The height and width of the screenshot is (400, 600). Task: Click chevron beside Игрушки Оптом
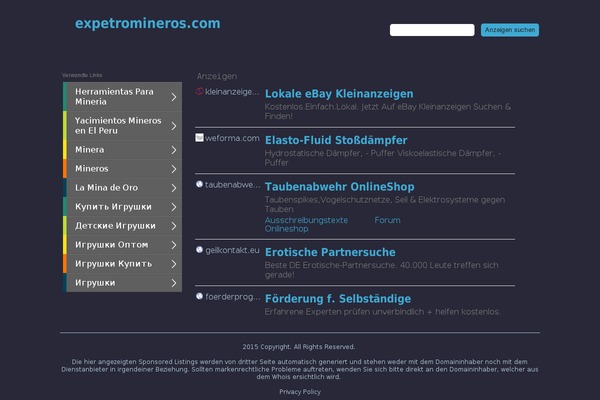174,245
